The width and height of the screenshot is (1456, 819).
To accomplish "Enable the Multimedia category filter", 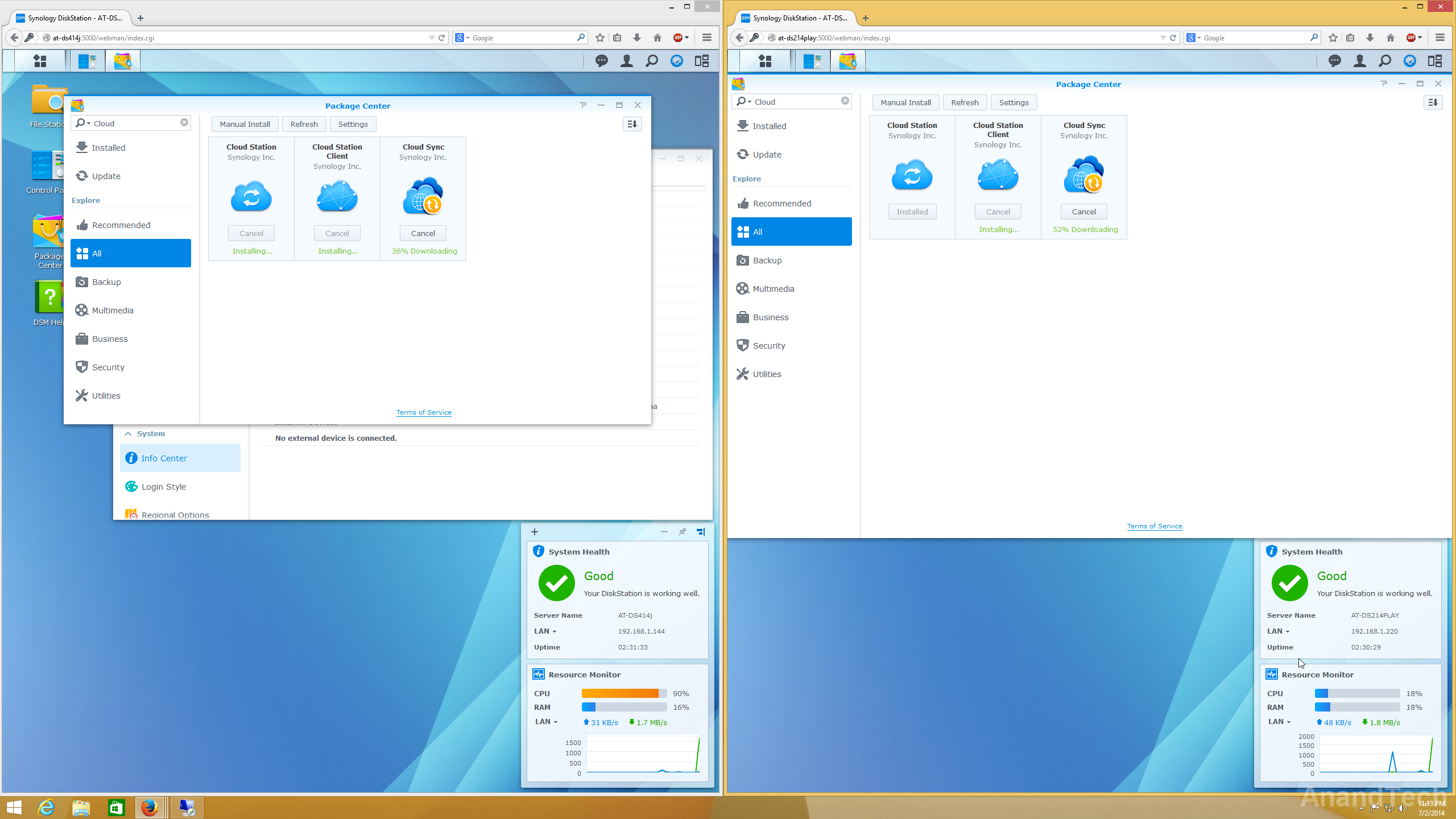I will tap(112, 310).
